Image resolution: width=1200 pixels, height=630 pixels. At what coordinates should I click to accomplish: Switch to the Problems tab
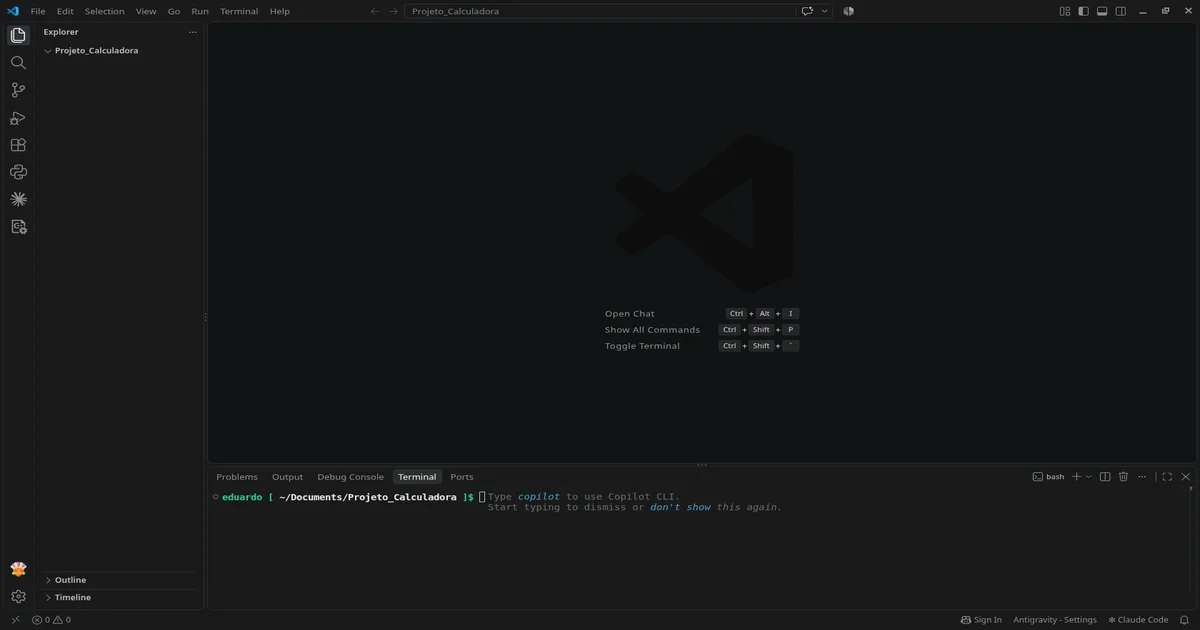click(237, 477)
